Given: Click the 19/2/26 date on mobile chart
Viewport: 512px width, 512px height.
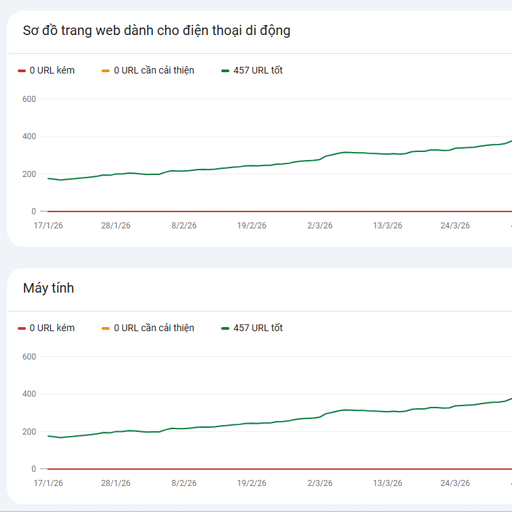Looking at the screenshot, I should pyautogui.click(x=252, y=226).
